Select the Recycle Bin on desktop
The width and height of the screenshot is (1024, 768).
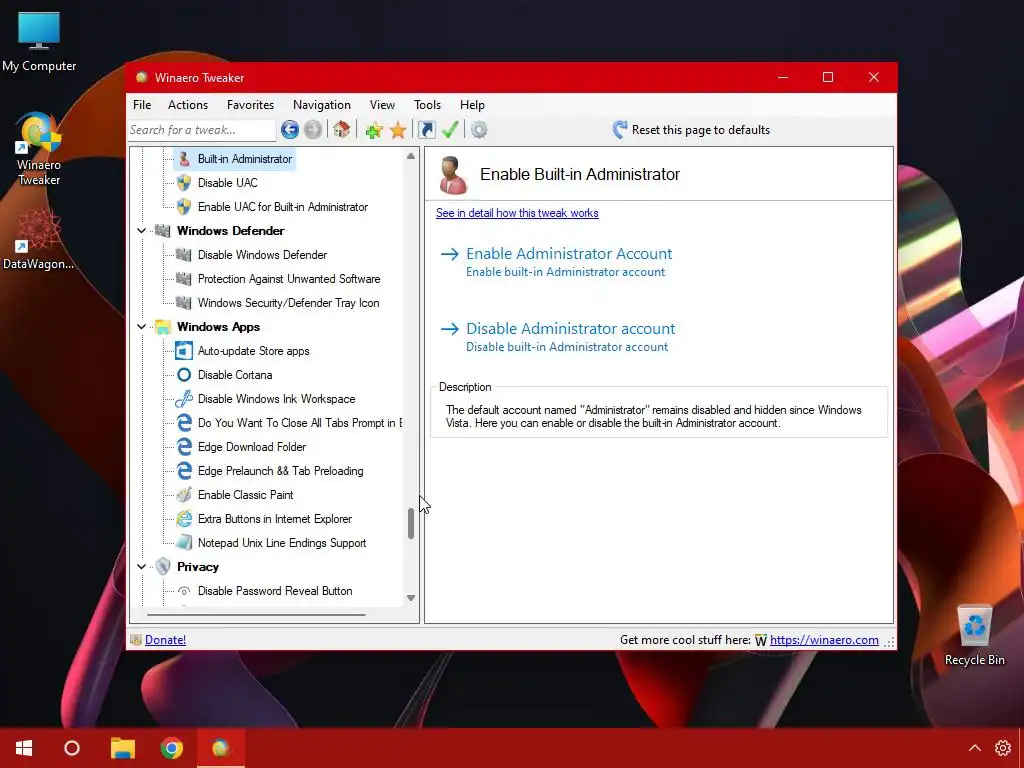[974, 636]
